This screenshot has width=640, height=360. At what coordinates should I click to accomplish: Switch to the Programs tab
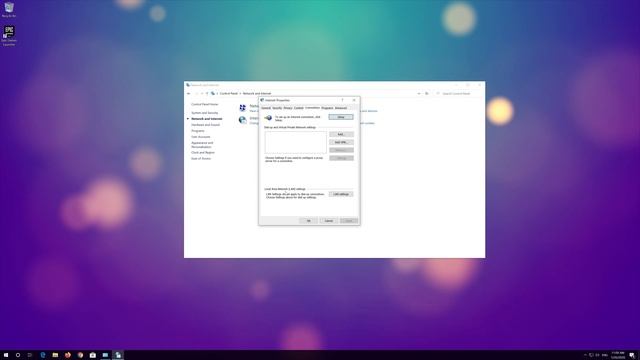[327, 108]
